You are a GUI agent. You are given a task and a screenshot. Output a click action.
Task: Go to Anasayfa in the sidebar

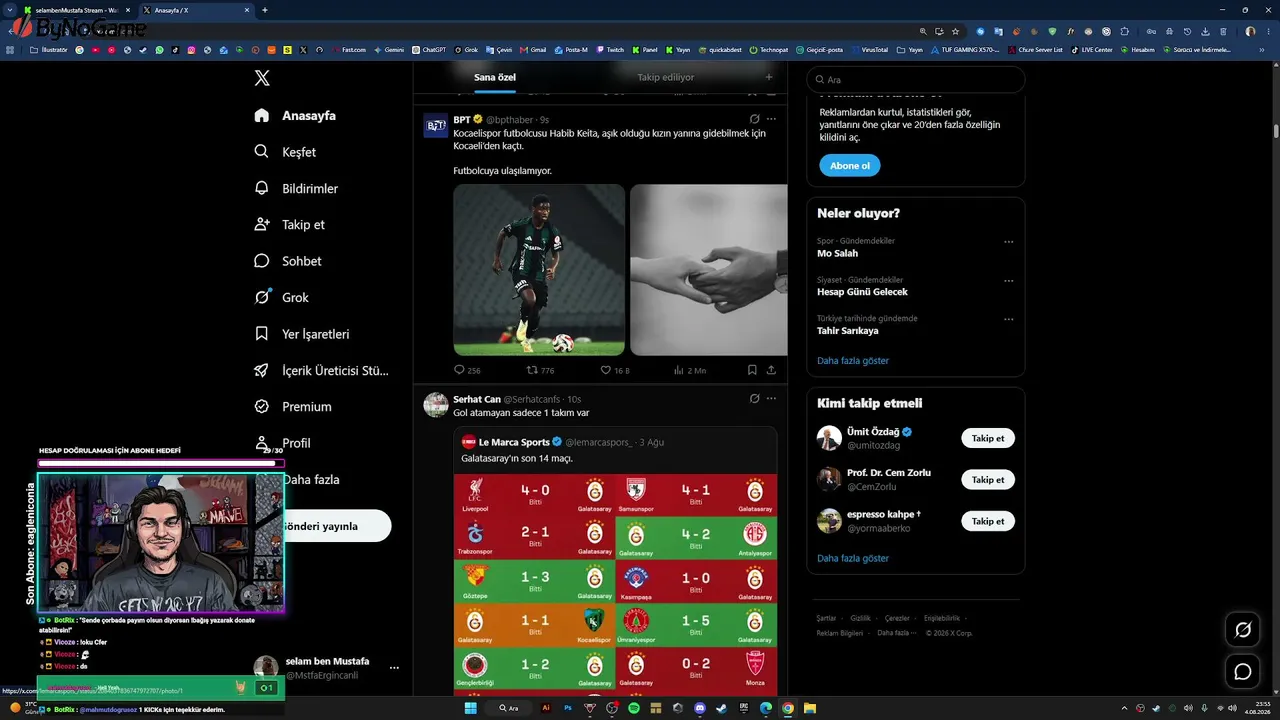pos(295,116)
